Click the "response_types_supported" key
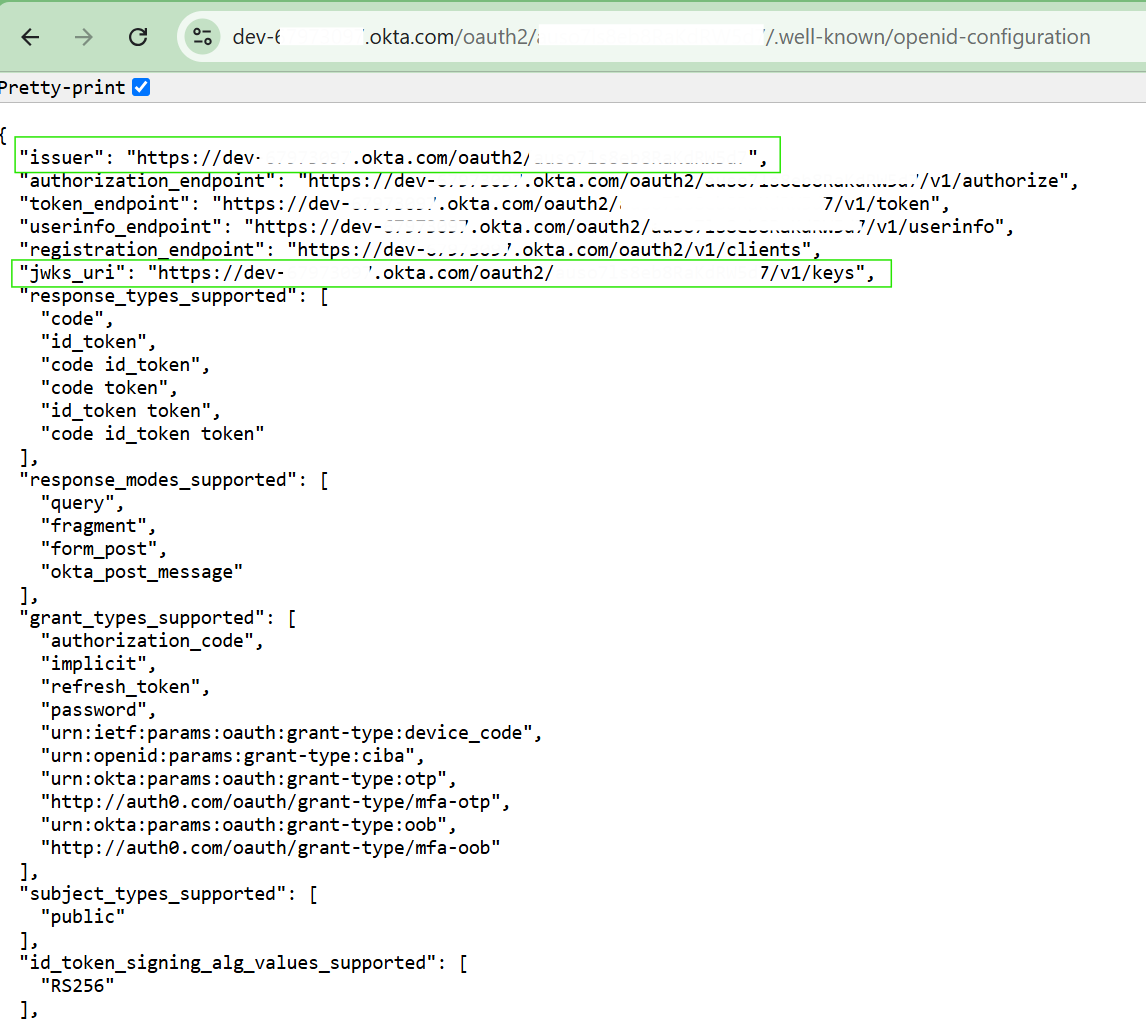Viewport: 1146px width, 1023px height. (x=159, y=296)
